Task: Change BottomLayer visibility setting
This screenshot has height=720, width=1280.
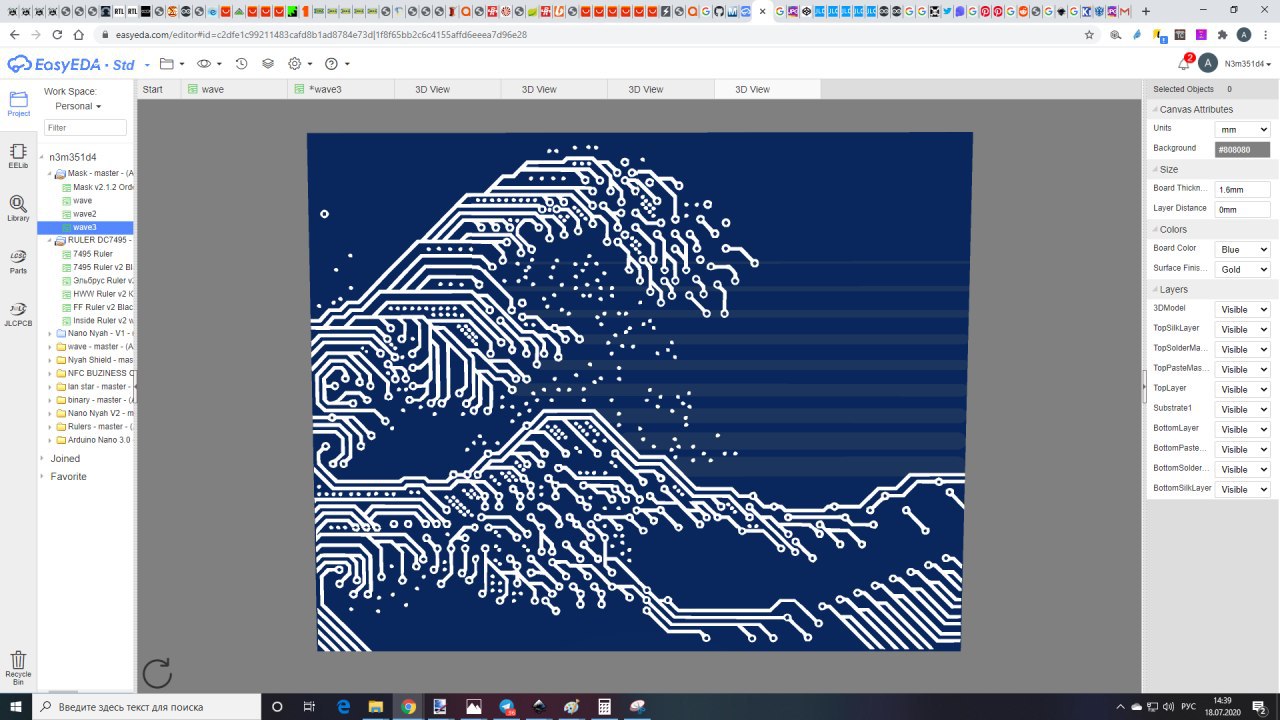Action: point(1242,429)
